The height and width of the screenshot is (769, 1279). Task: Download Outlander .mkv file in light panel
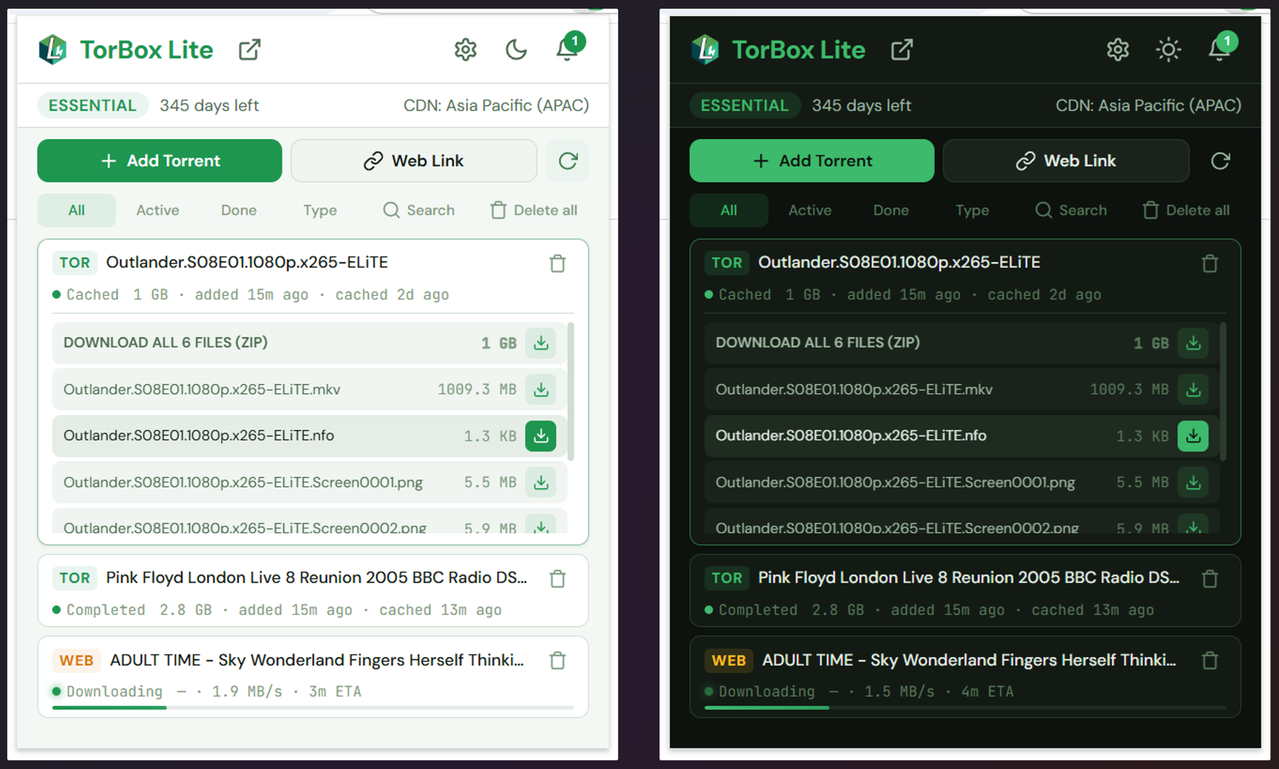click(541, 389)
